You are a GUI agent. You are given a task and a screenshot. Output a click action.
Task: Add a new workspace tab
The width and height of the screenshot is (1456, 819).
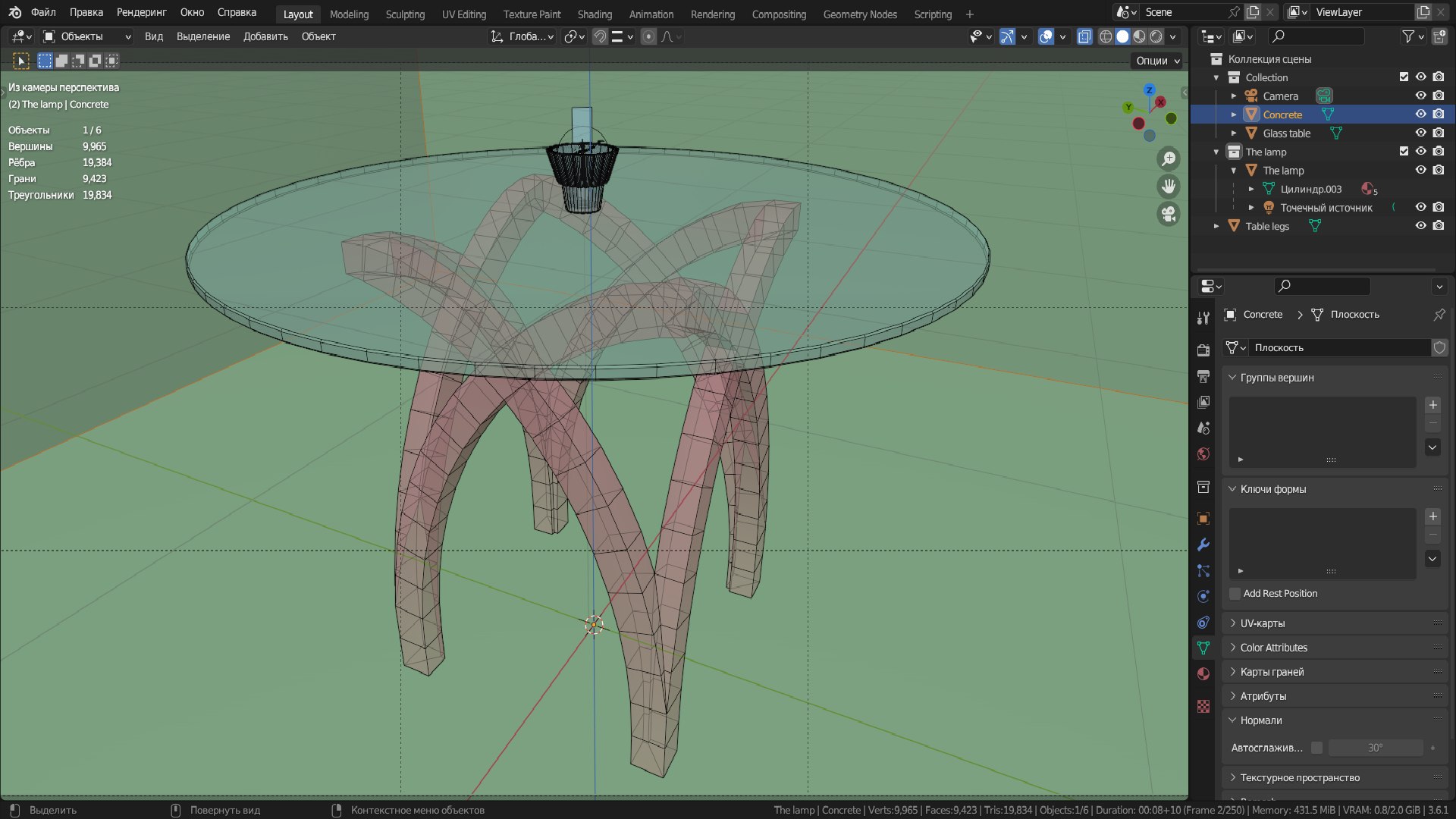pos(969,14)
